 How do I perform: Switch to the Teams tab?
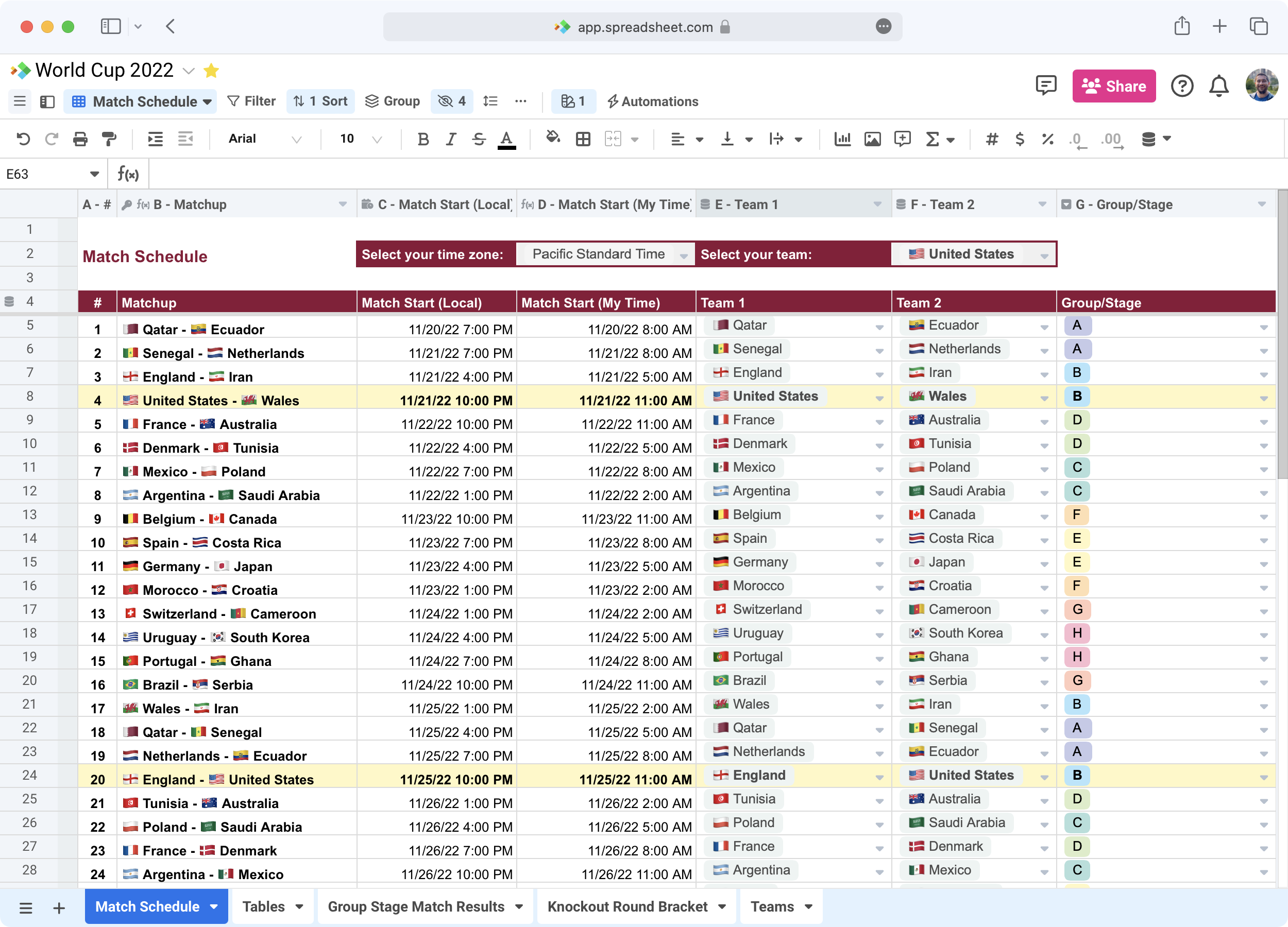pos(781,906)
